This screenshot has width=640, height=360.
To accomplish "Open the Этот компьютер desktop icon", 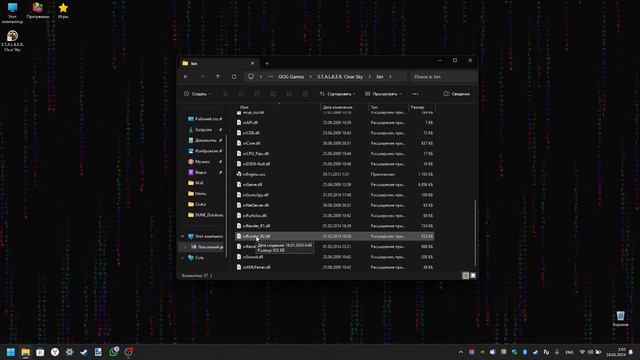I will [12, 13].
